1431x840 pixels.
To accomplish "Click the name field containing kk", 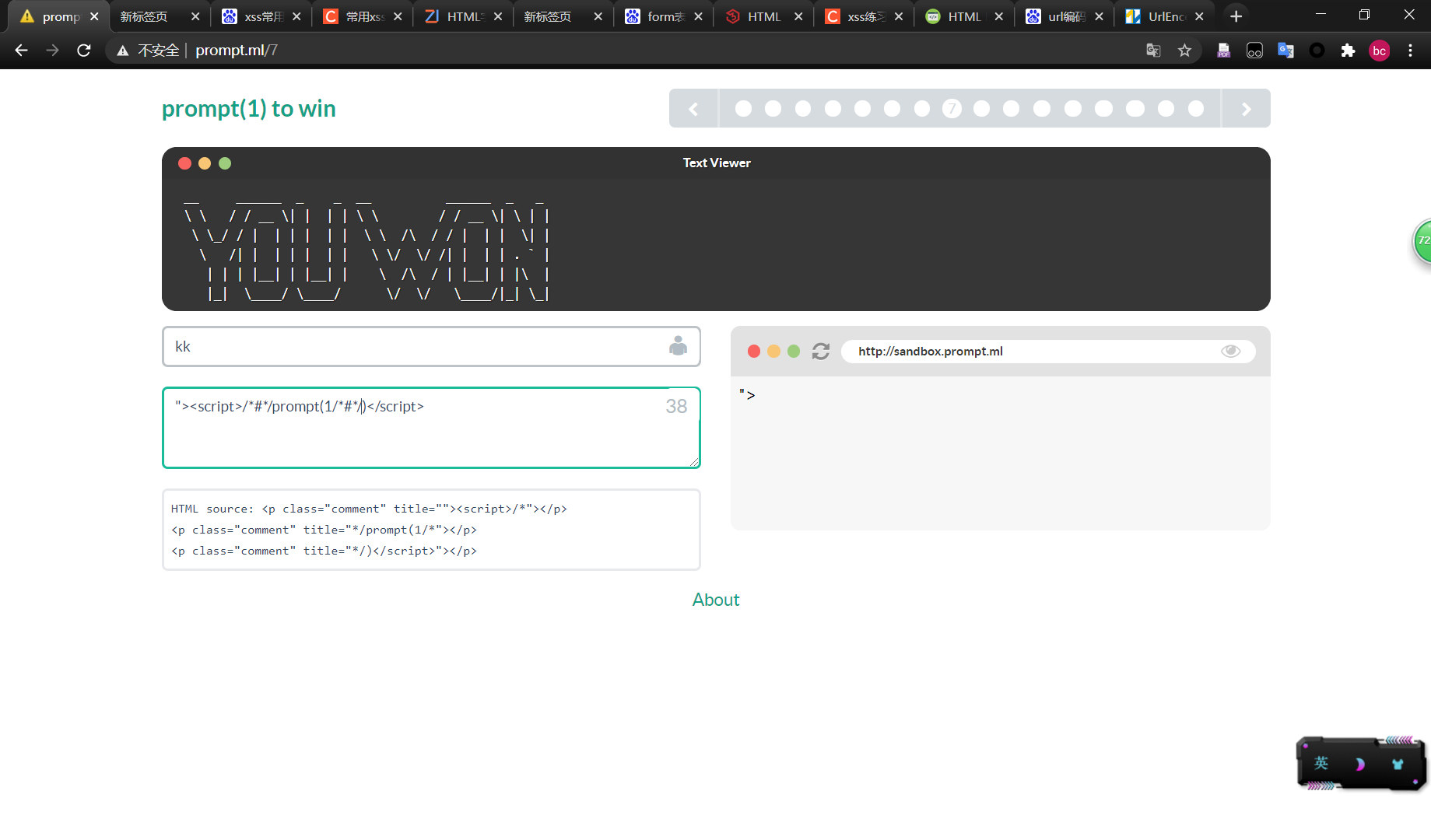I will 431,346.
